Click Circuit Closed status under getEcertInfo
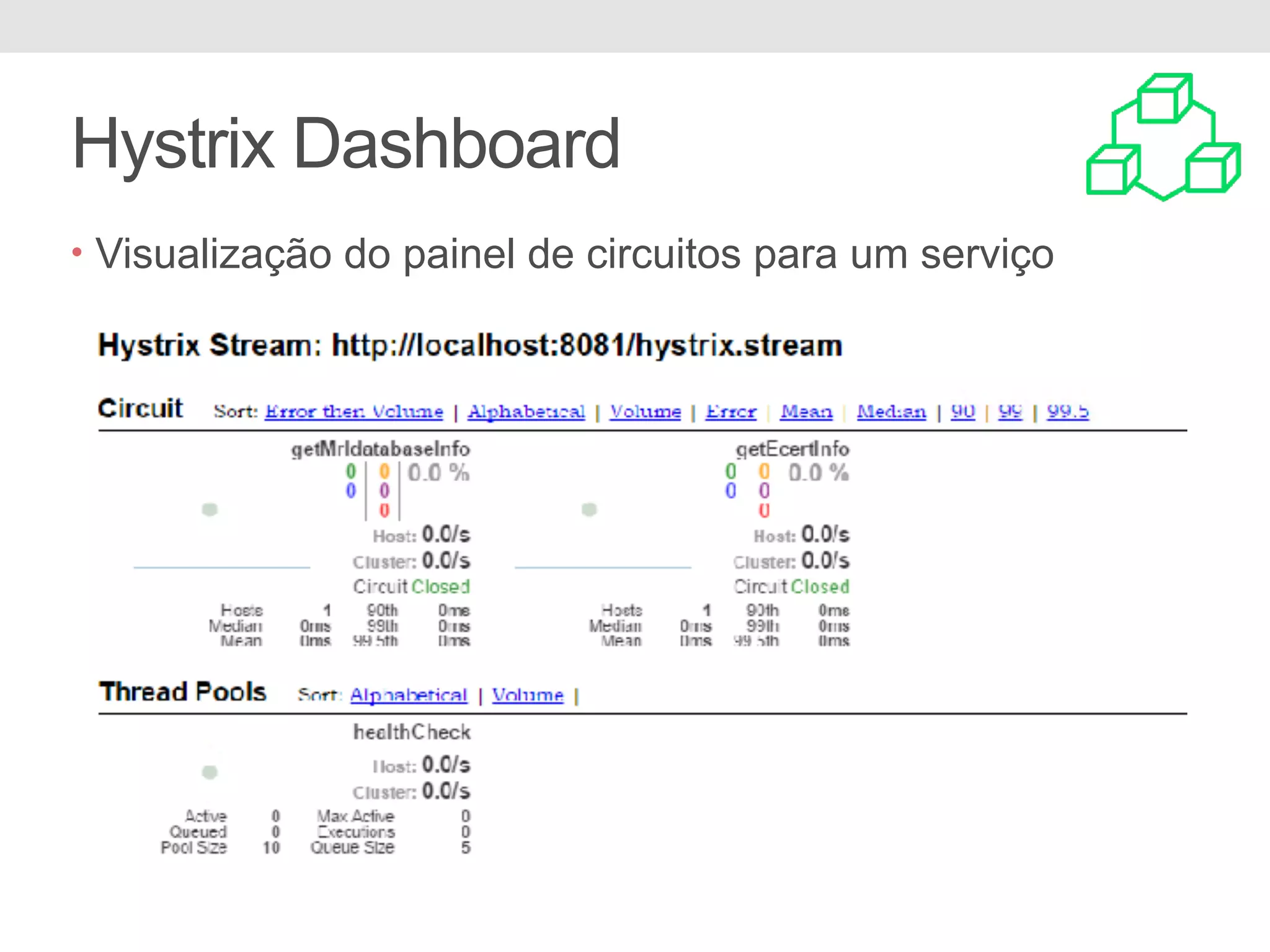The height and width of the screenshot is (952, 1270). tap(792, 586)
